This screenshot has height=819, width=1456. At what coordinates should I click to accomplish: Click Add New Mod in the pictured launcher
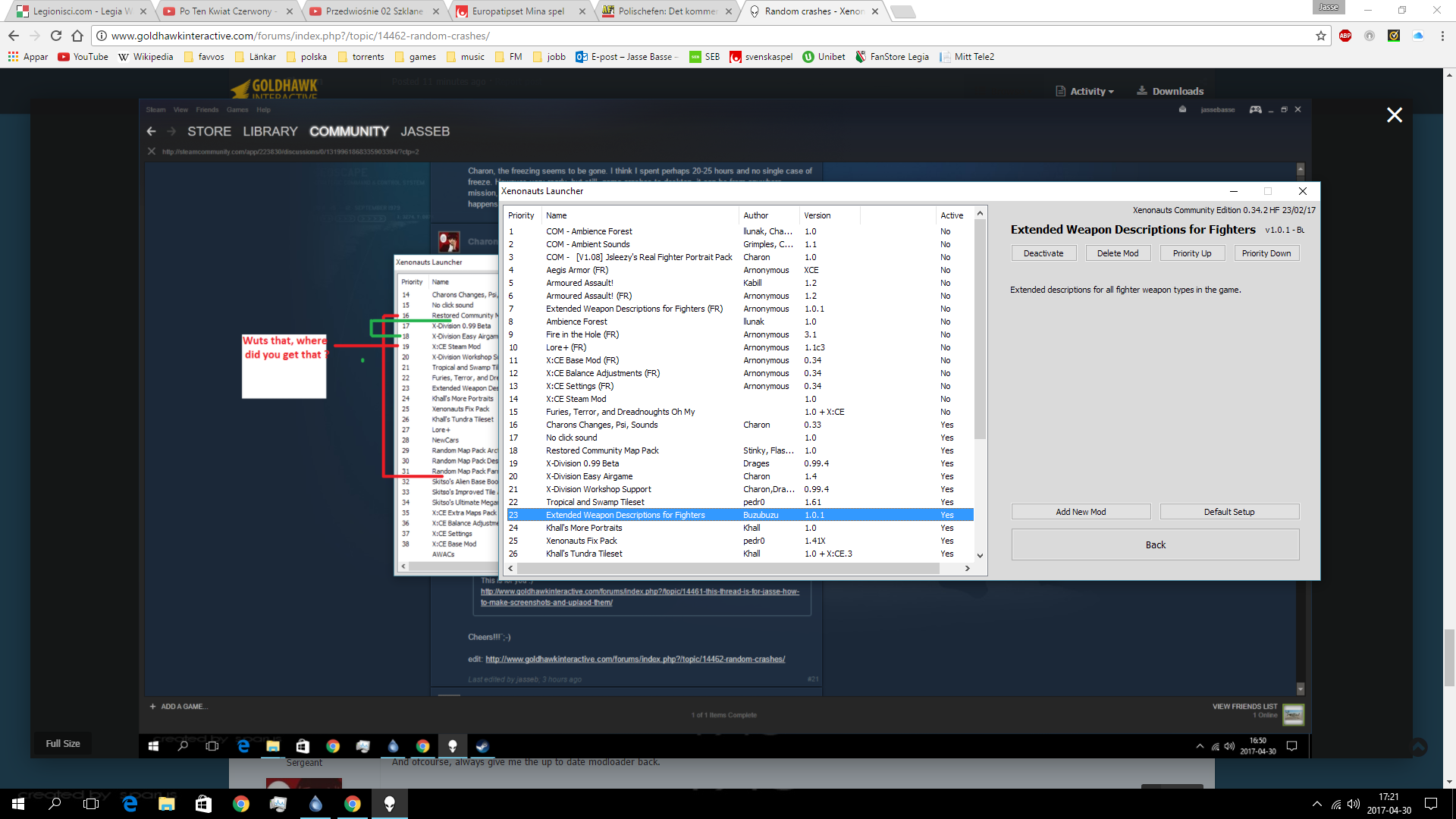coord(1081,512)
